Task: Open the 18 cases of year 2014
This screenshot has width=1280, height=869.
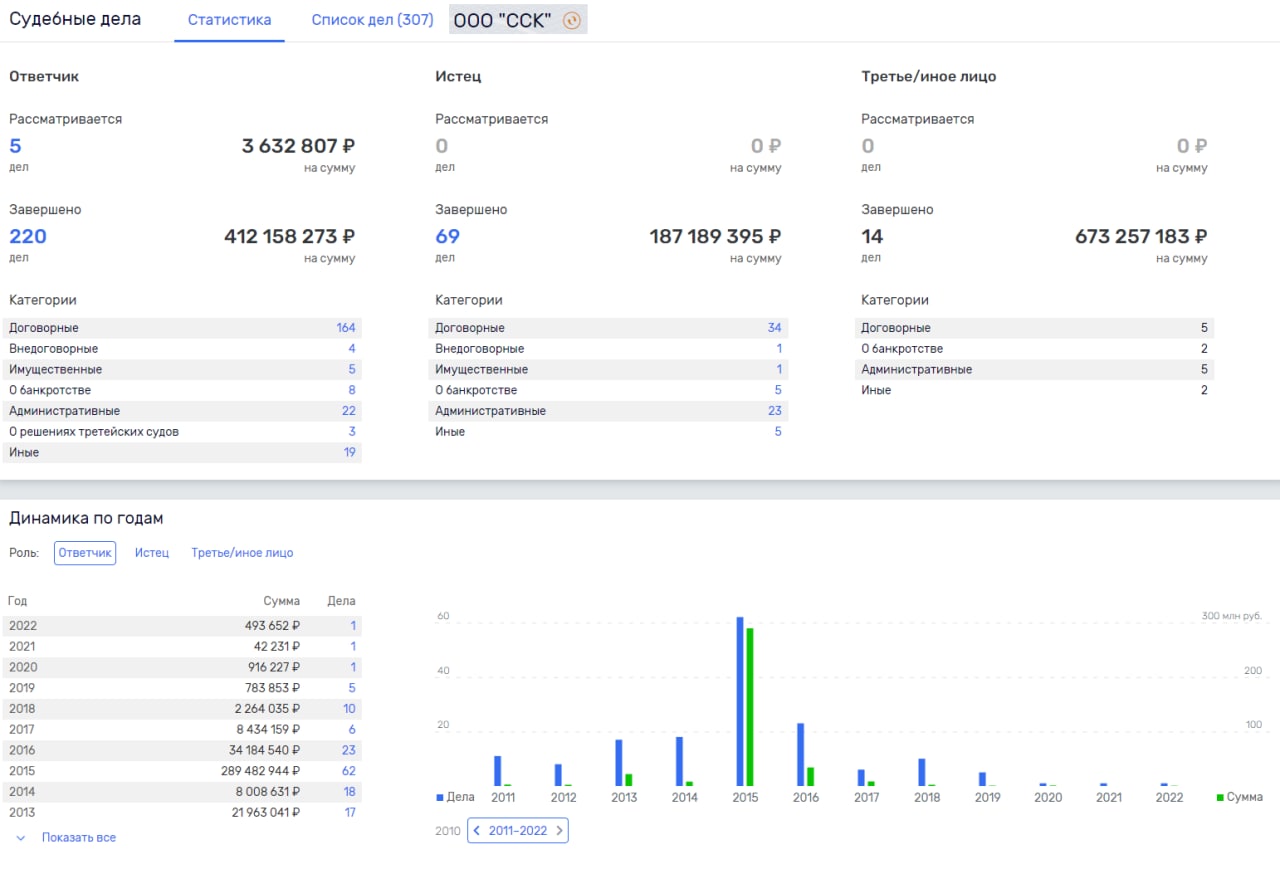Action: click(350, 792)
